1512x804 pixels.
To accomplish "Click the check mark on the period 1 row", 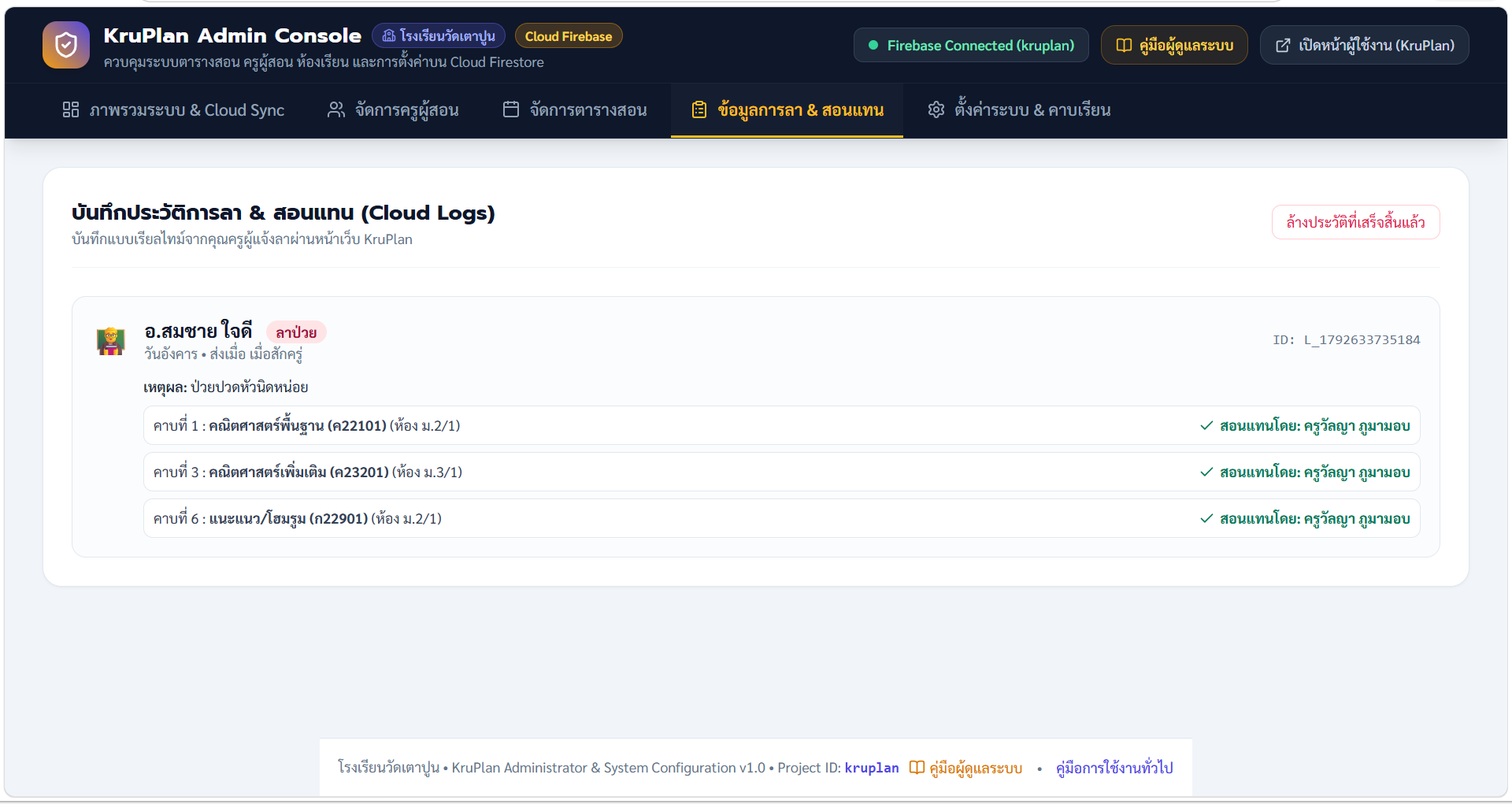I will click(x=1206, y=426).
